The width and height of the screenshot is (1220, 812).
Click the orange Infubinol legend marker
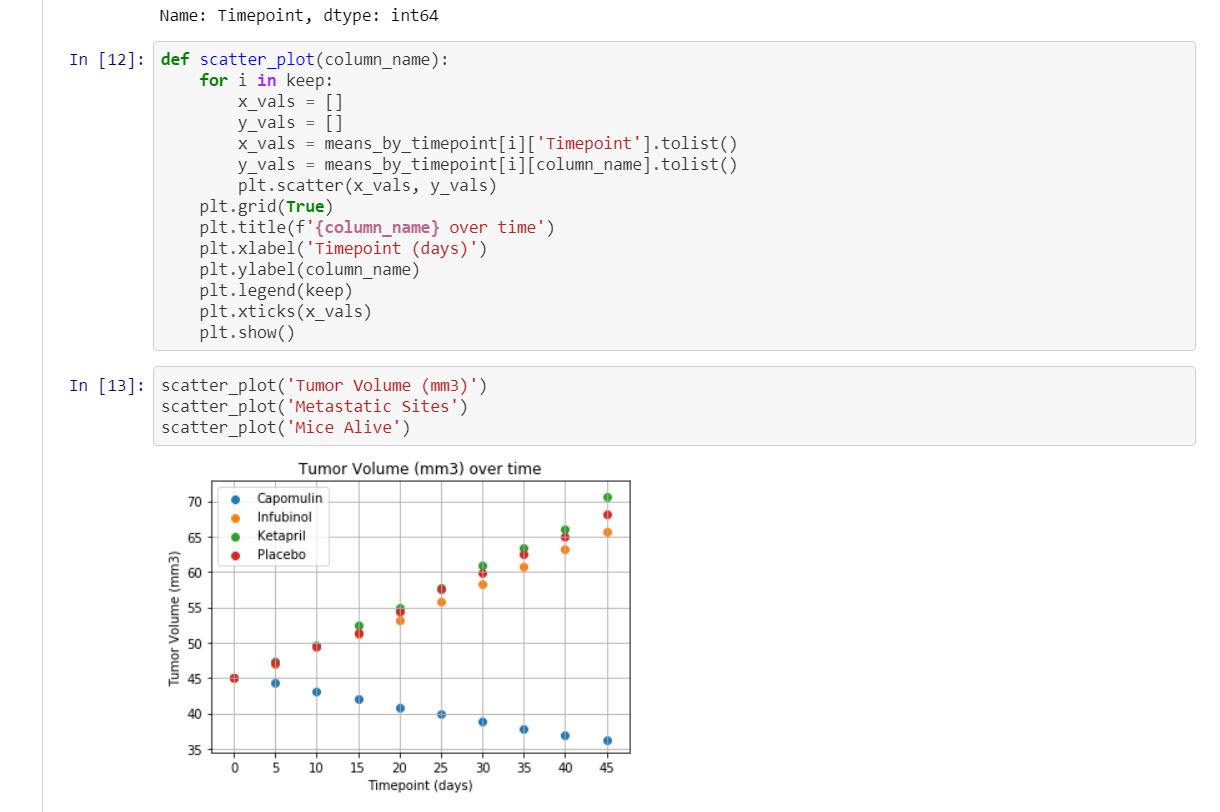235,518
